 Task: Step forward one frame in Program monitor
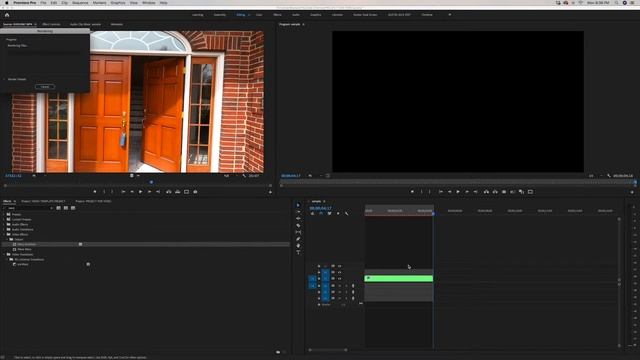[467, 192]
